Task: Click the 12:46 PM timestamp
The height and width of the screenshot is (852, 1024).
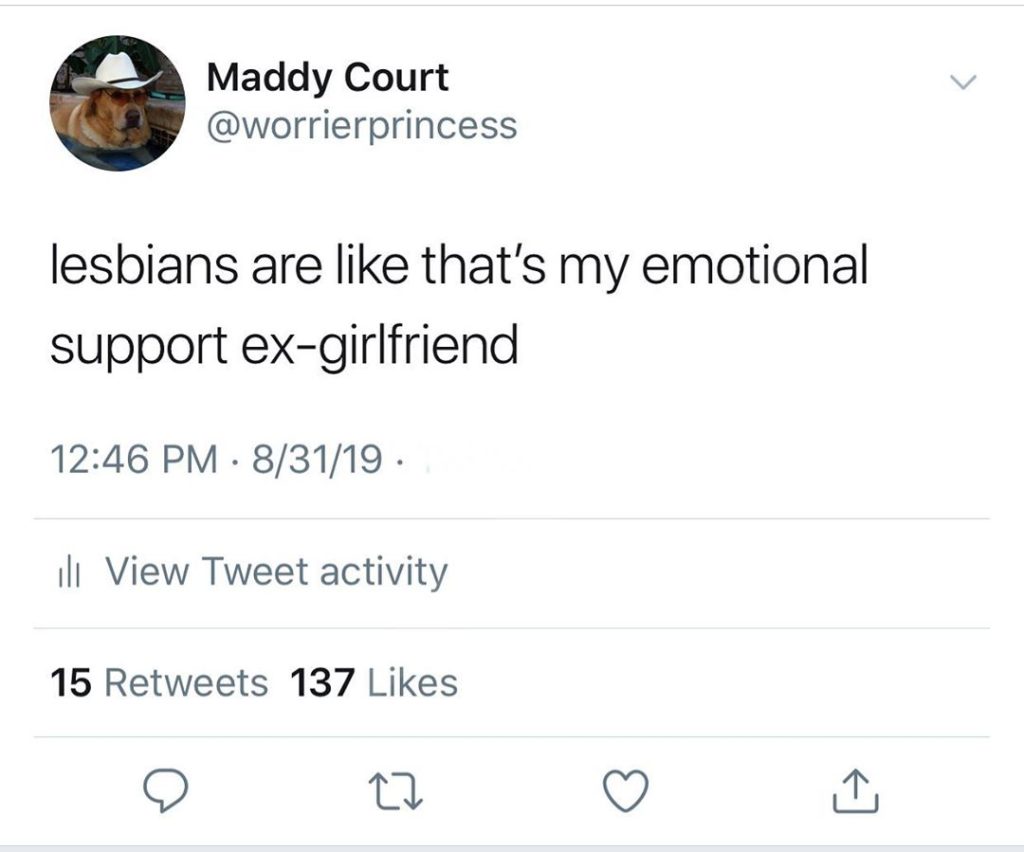Action: point(133,460)
